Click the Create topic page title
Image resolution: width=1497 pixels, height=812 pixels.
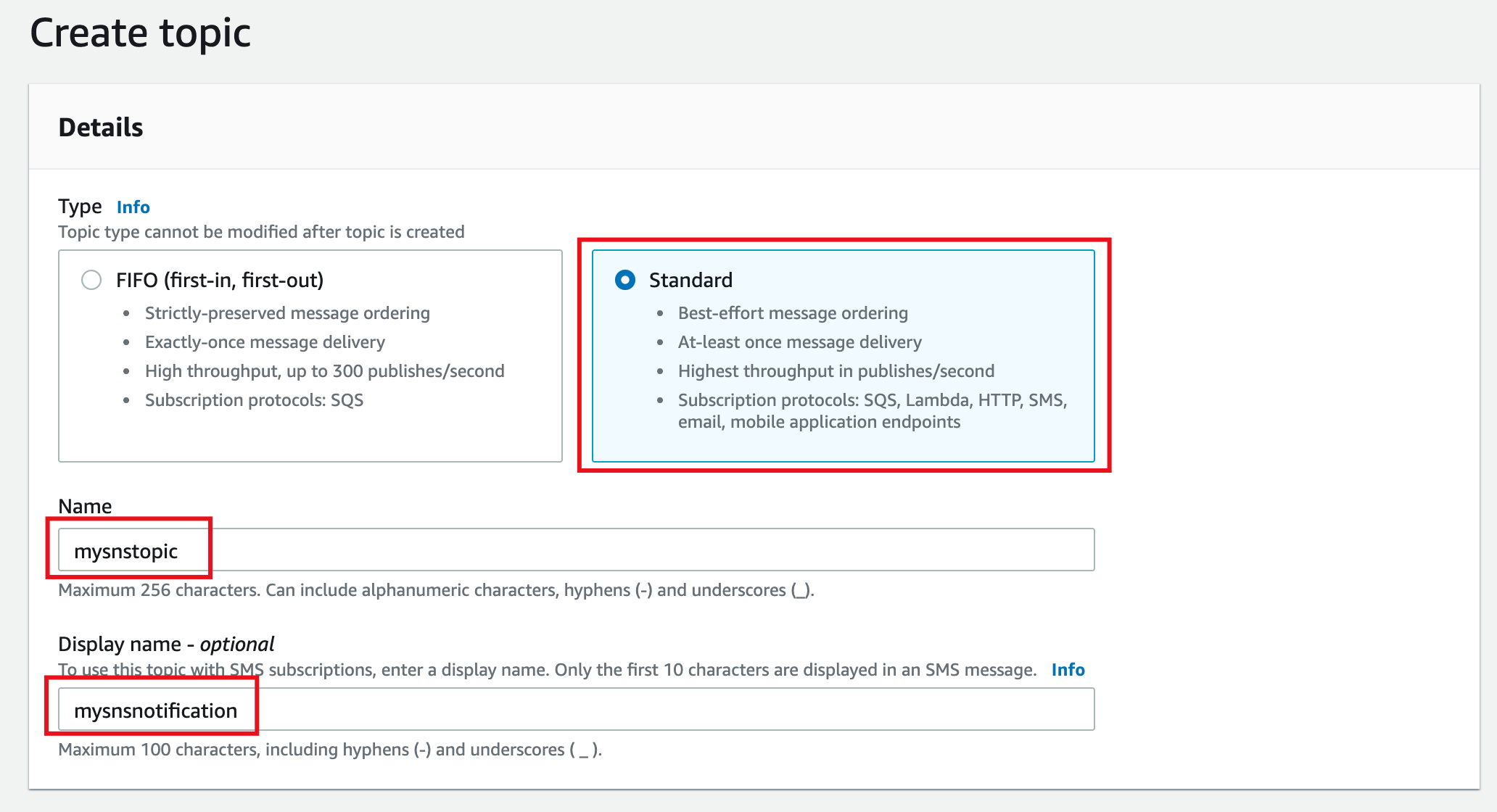pos(141,32)
